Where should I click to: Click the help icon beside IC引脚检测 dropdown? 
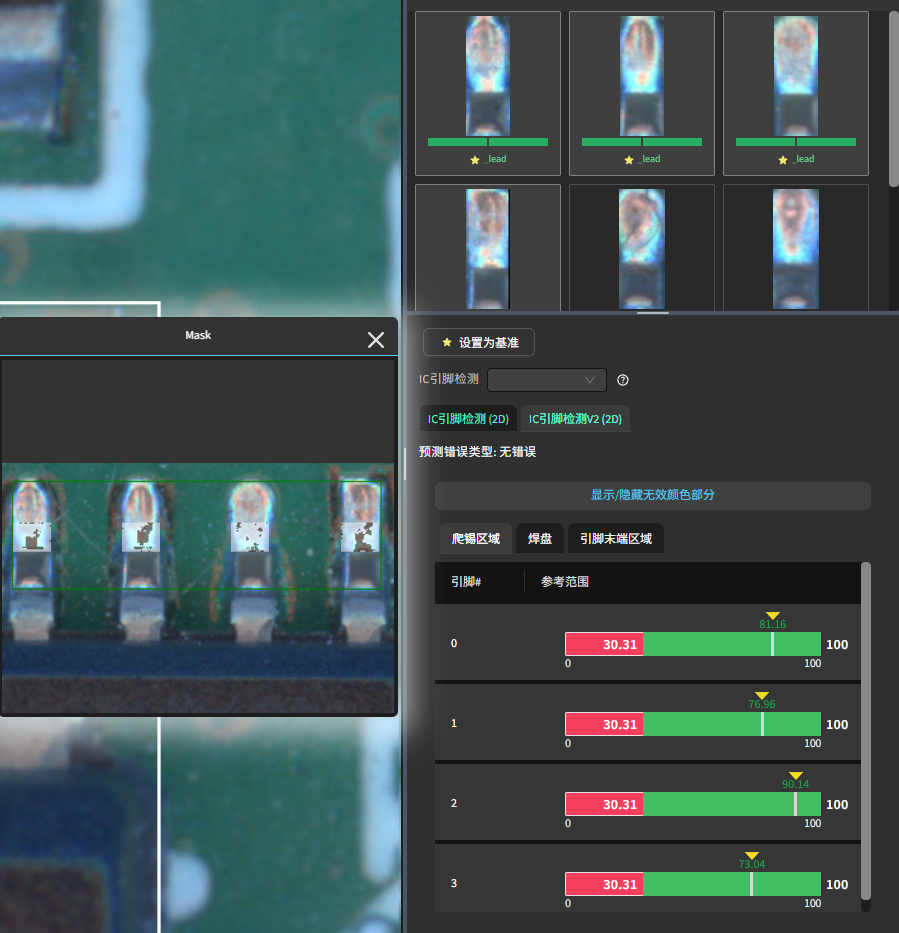coord(623,380)
